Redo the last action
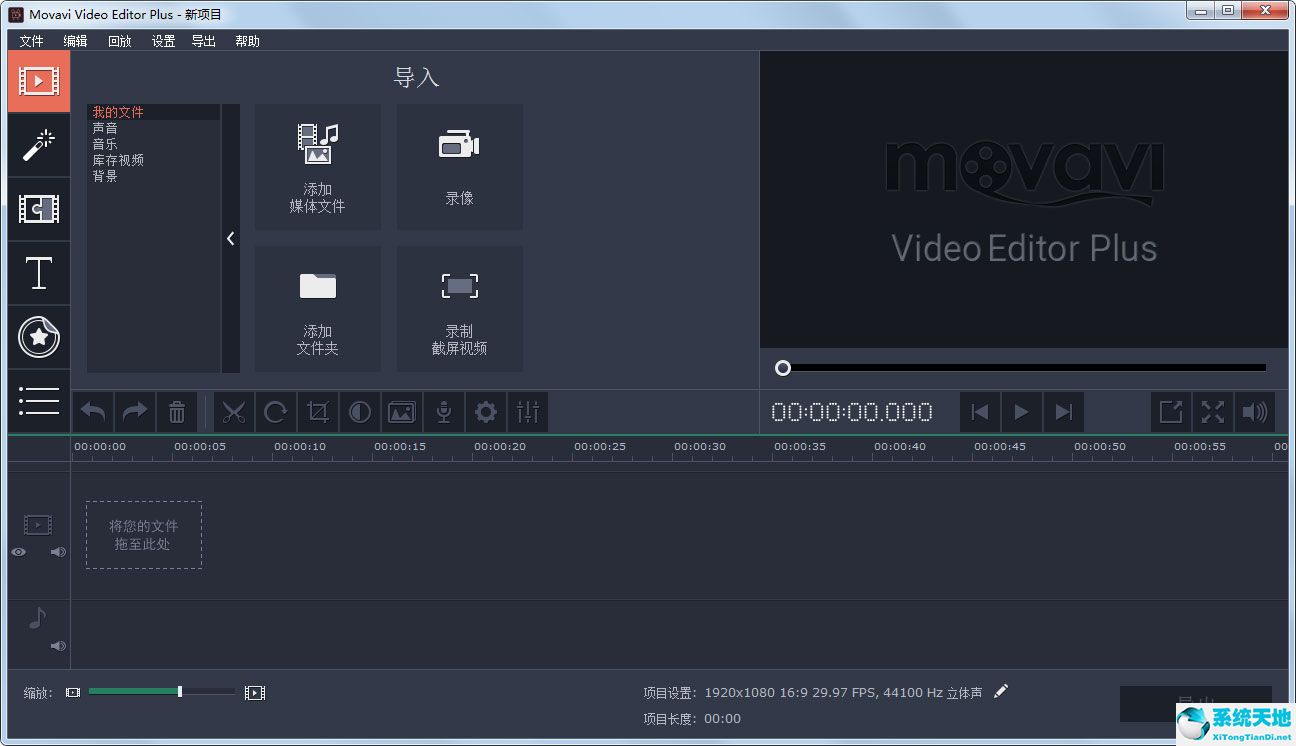This screenshot has width=1296, height=746. click(x=135, y=412)
